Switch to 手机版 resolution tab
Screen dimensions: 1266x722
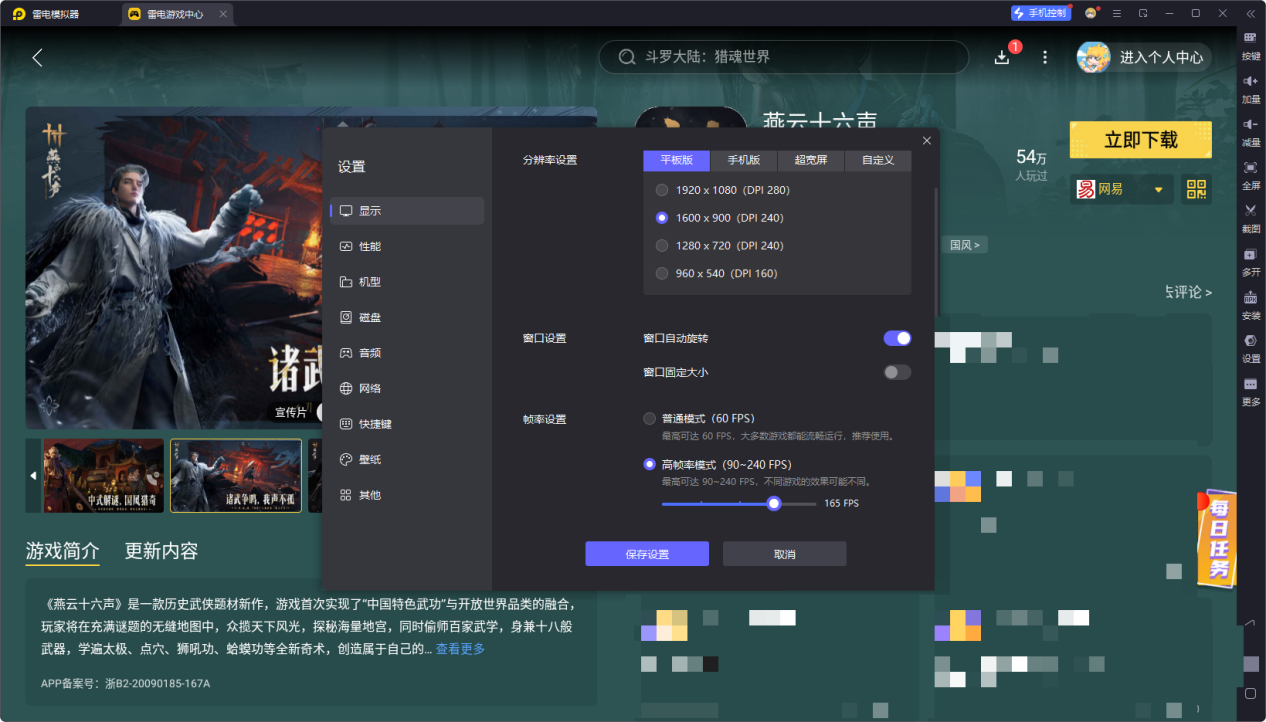[x=744, y=160]
